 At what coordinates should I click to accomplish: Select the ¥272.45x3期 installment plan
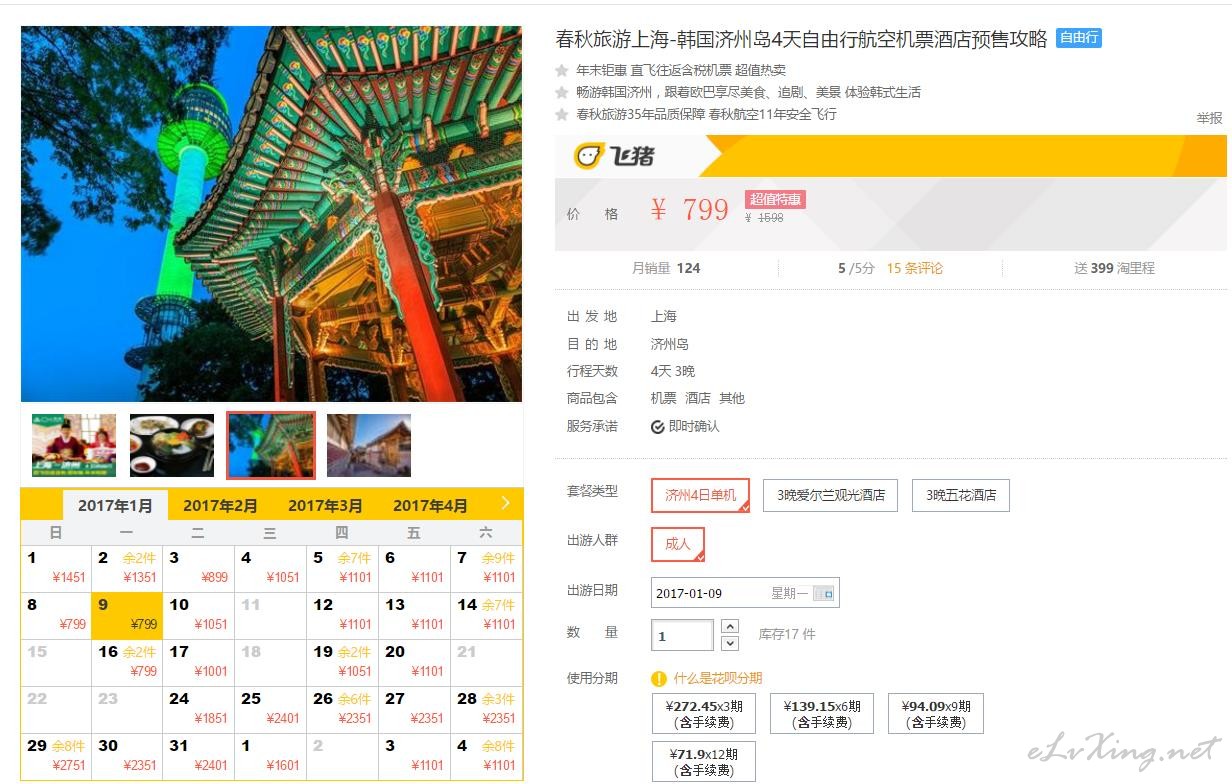(x=706, y=713)
